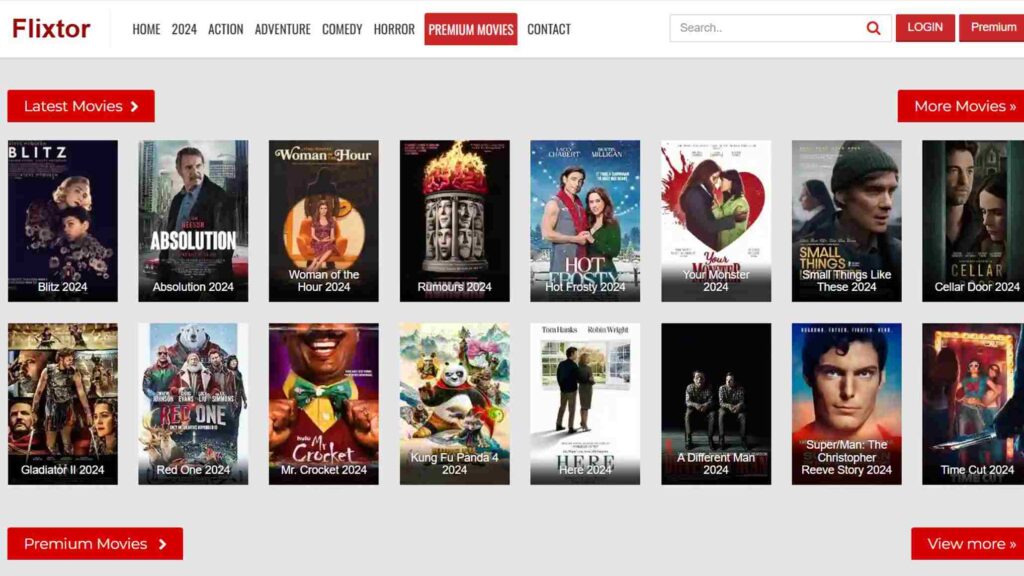This screenshot has width=1024, height=576.
Task: Click the search magnifier icon
Action: coord(872,27)
